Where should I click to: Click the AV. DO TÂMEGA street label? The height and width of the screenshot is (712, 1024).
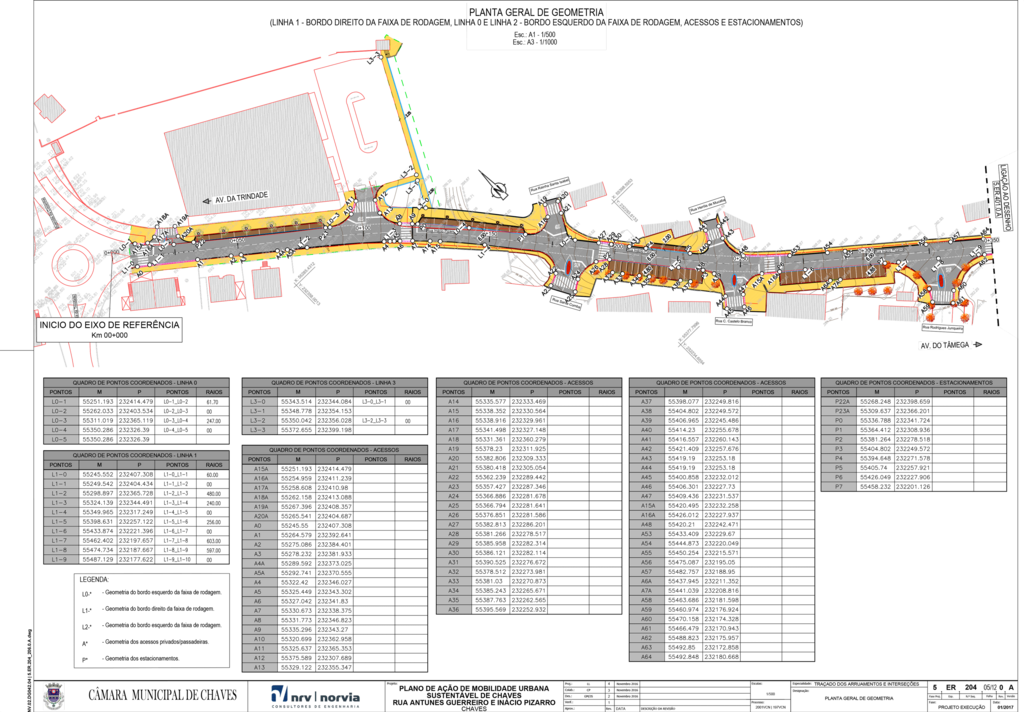click(x=946, y=345)
